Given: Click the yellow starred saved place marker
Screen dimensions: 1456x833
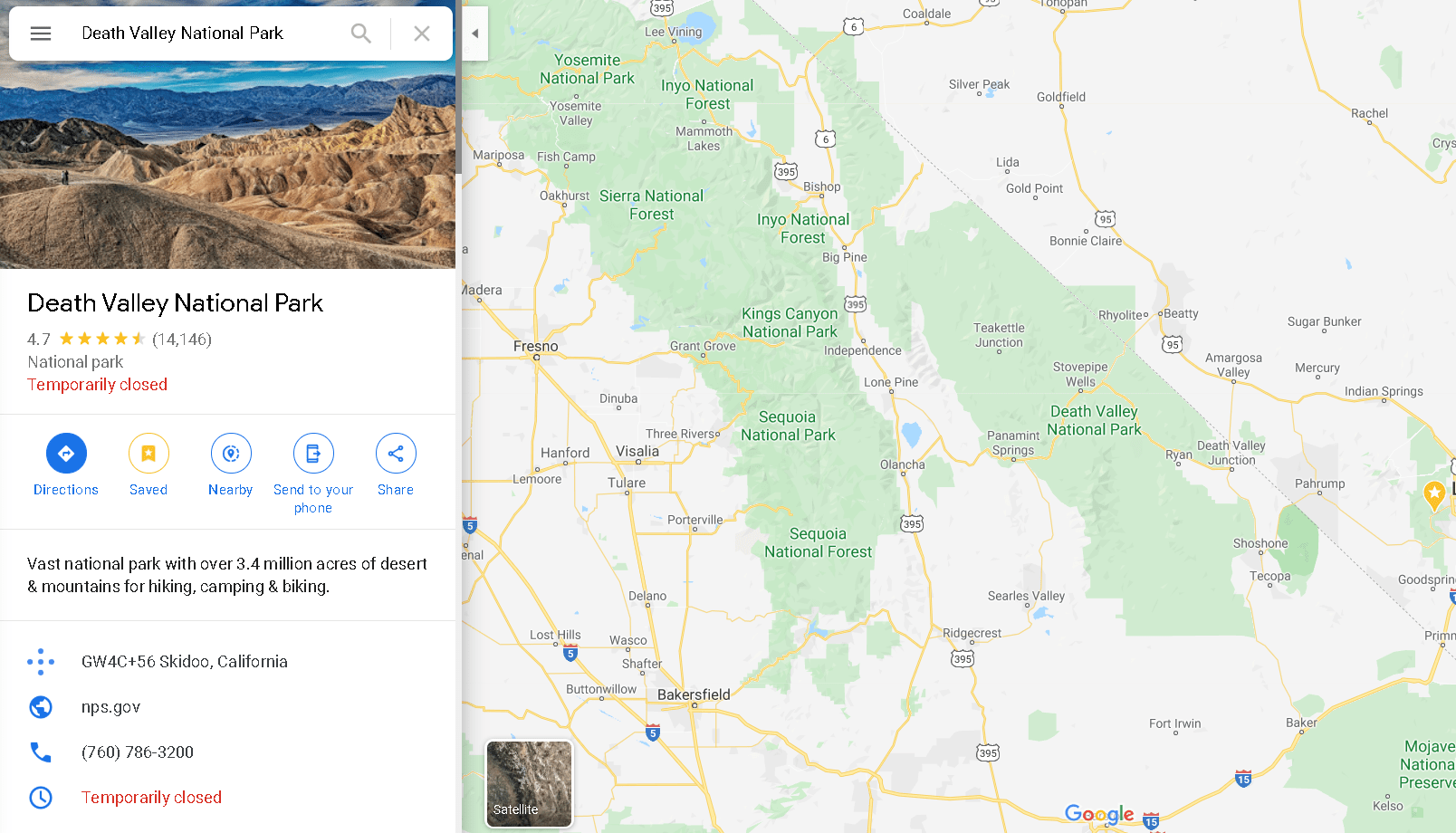Looking at the screenshot, I should click(1434, 495).
